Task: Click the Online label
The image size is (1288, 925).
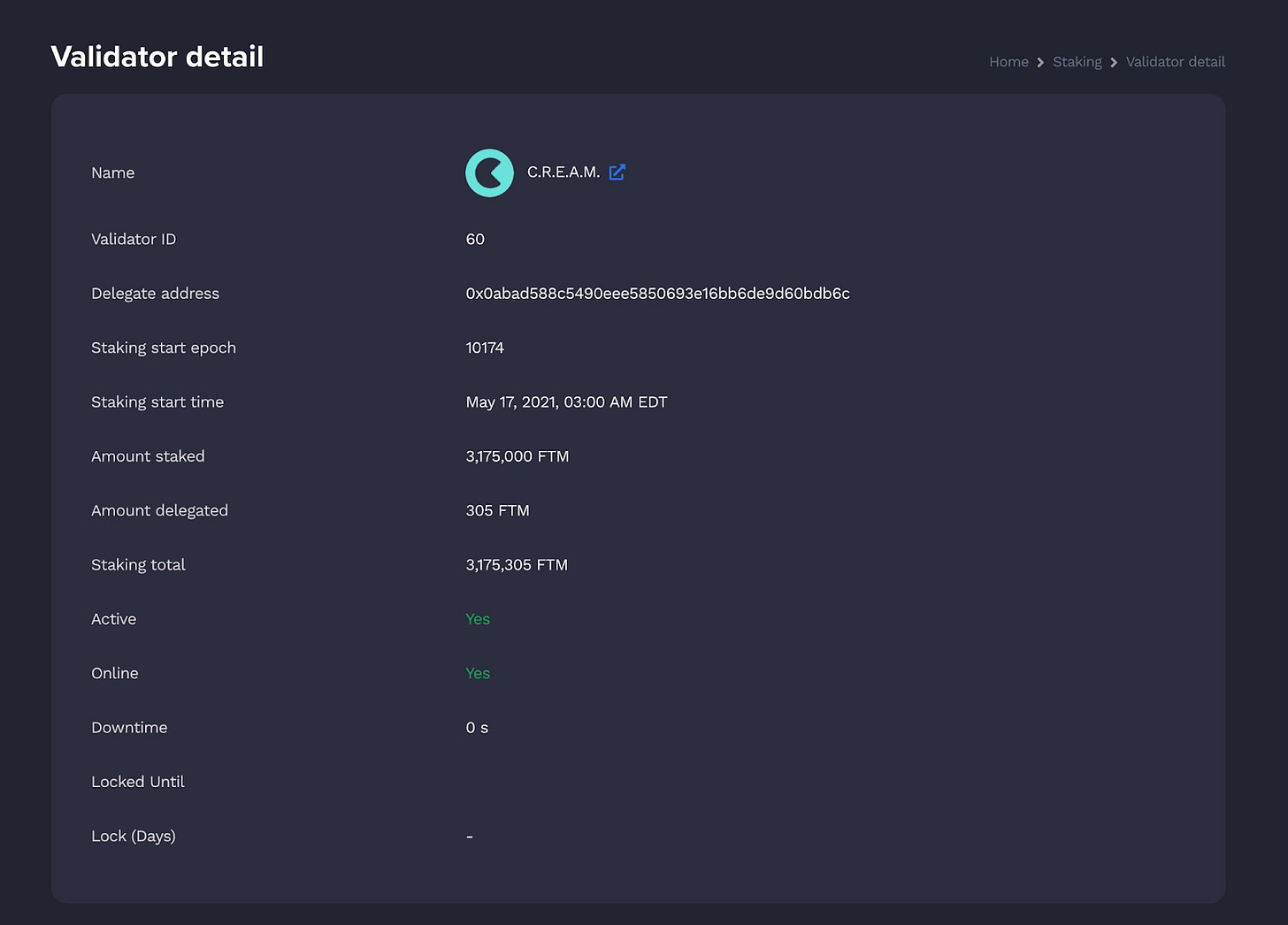Action: [x=115, y=674]
